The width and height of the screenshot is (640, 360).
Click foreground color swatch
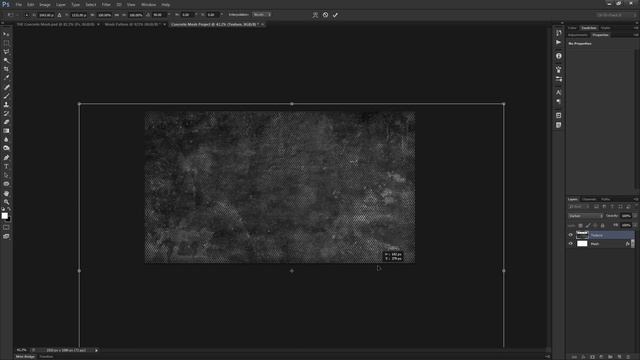[4, 216]
